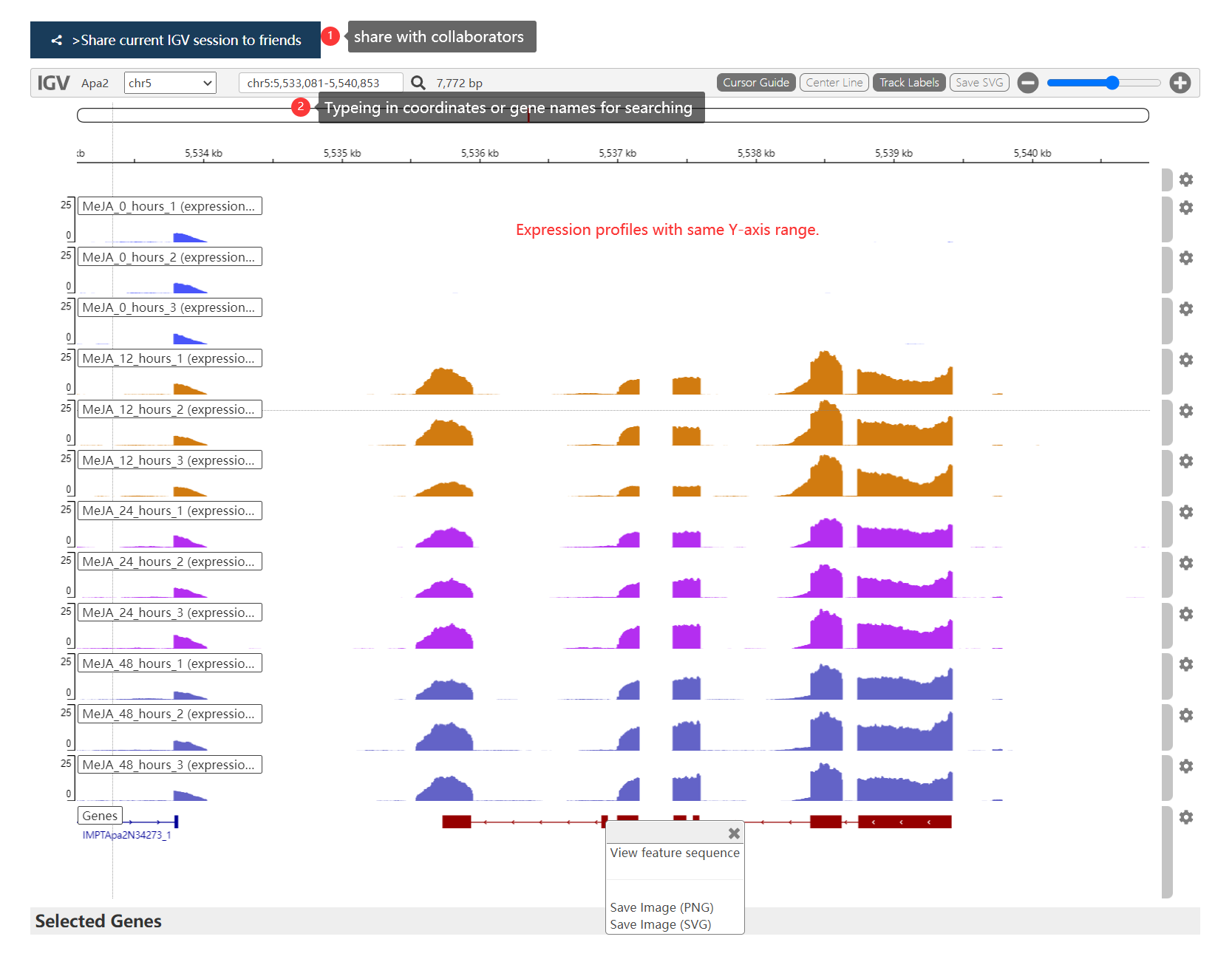Viewport: 1232px width, 979px height.
Task: Click the search magnifier icon
Action: coord(418,83)
